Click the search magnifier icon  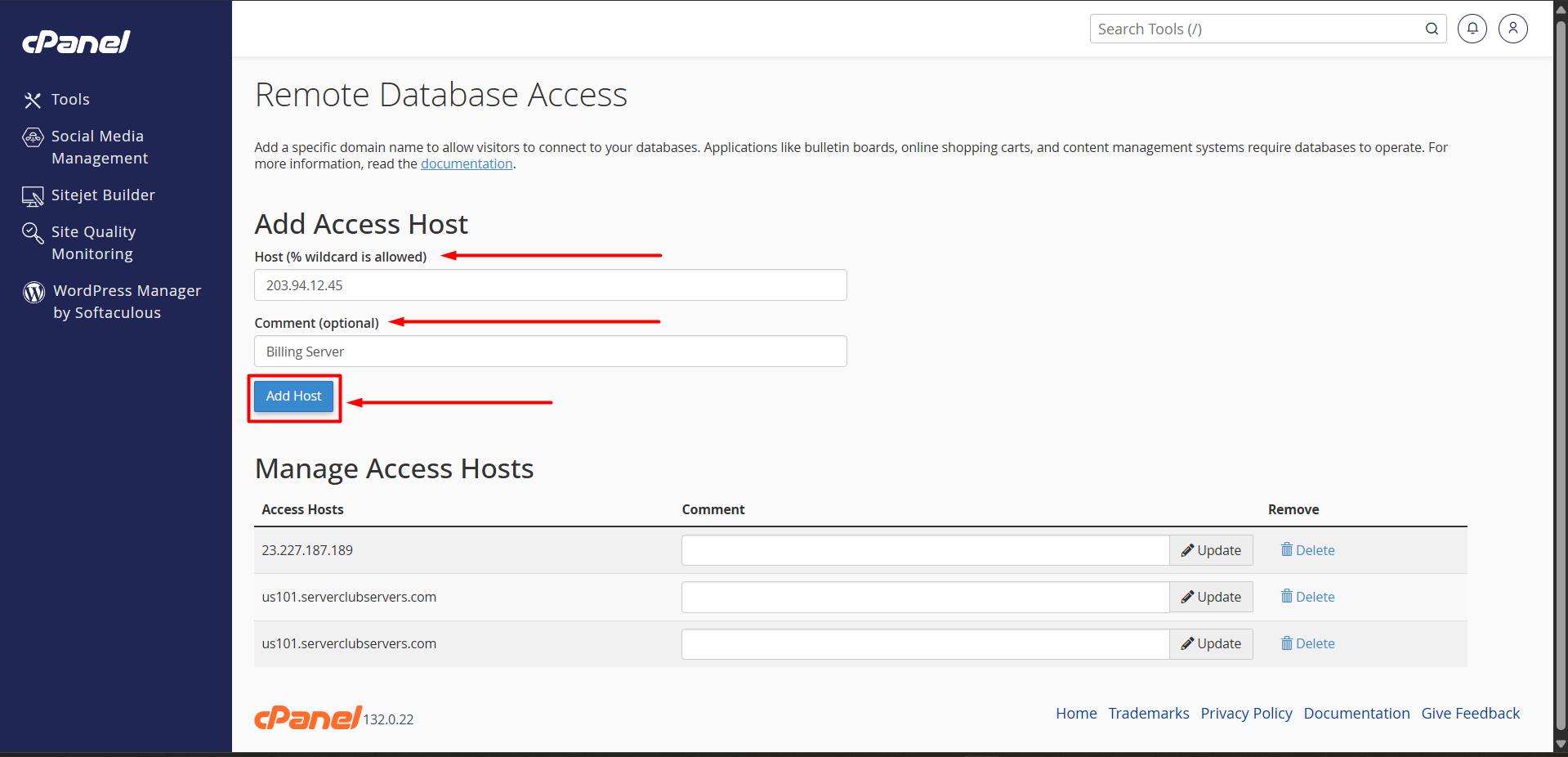tap(1432, 29)
